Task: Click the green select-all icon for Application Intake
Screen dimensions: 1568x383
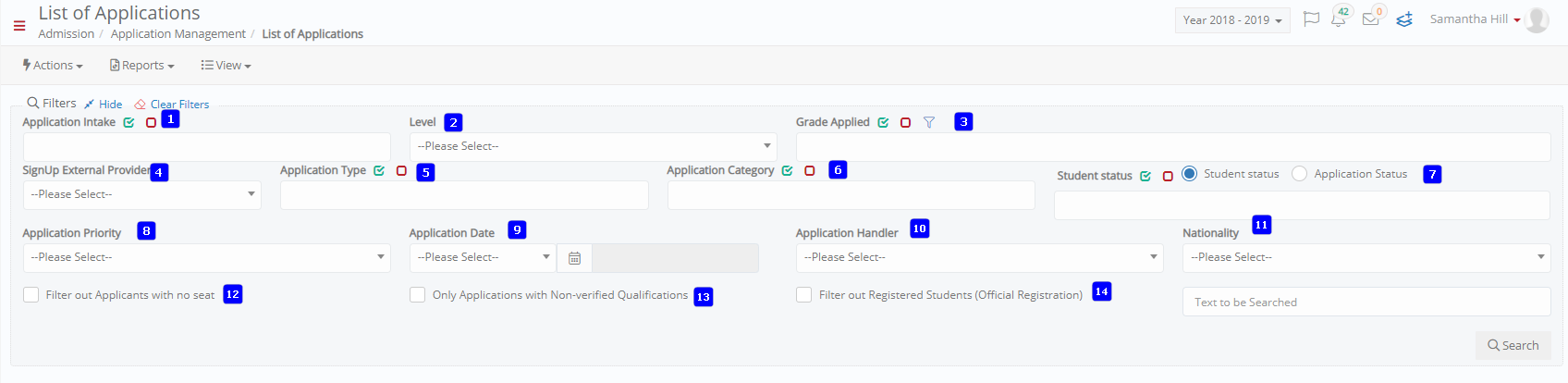Action: click(129, 122)
